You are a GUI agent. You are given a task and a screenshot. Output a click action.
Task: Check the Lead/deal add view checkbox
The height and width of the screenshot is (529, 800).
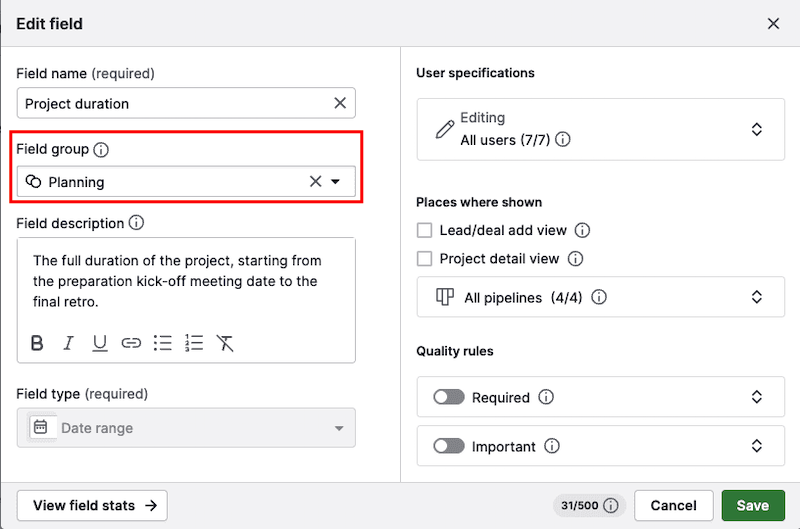425,230
